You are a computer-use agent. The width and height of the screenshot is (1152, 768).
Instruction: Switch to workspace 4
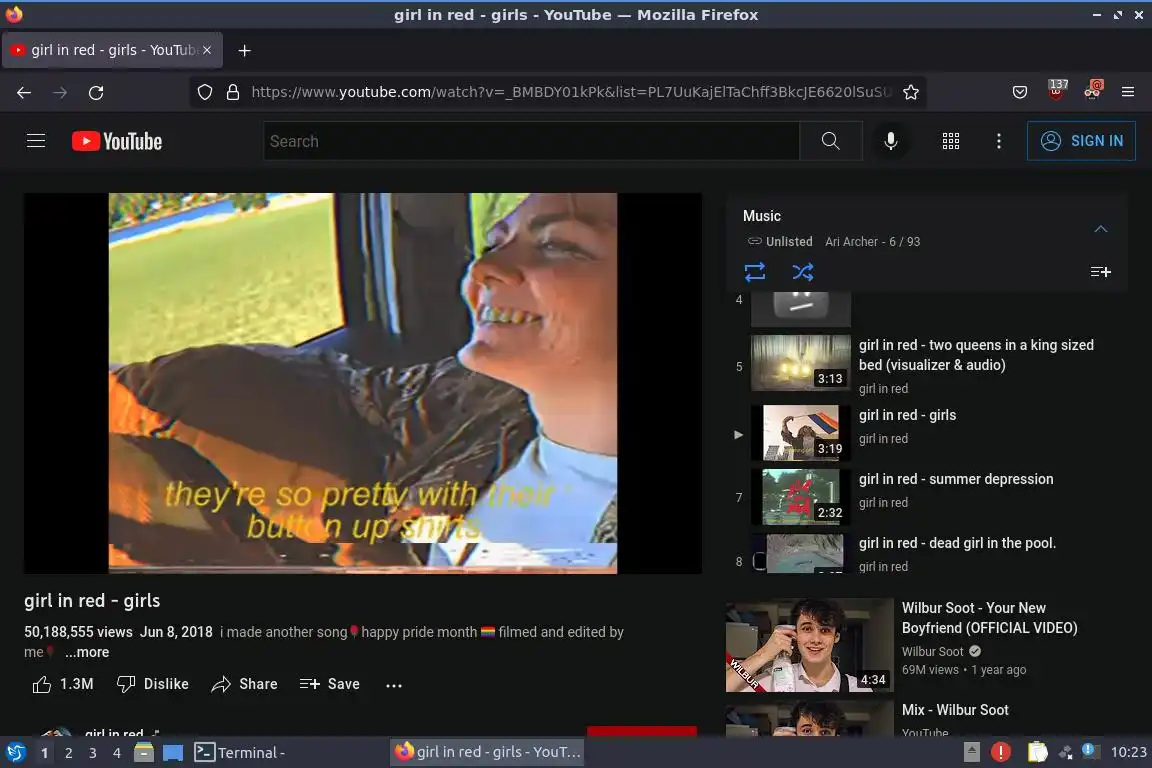click(x=116, y=753)
